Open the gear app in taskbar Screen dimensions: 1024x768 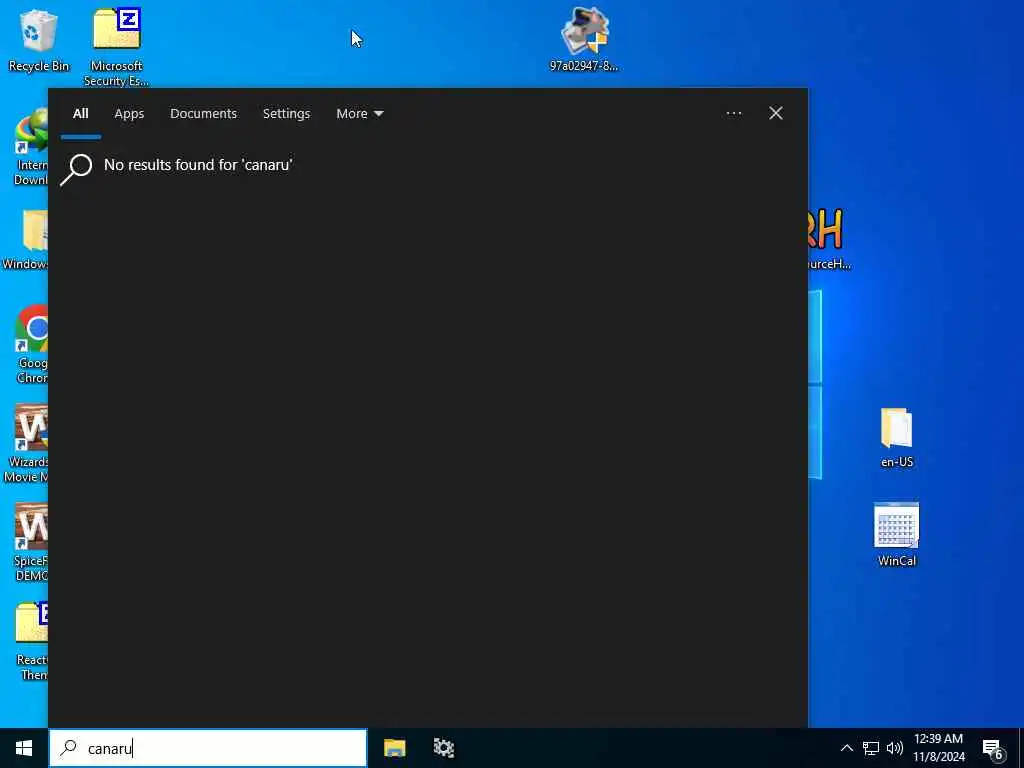(x=443, y=748)
